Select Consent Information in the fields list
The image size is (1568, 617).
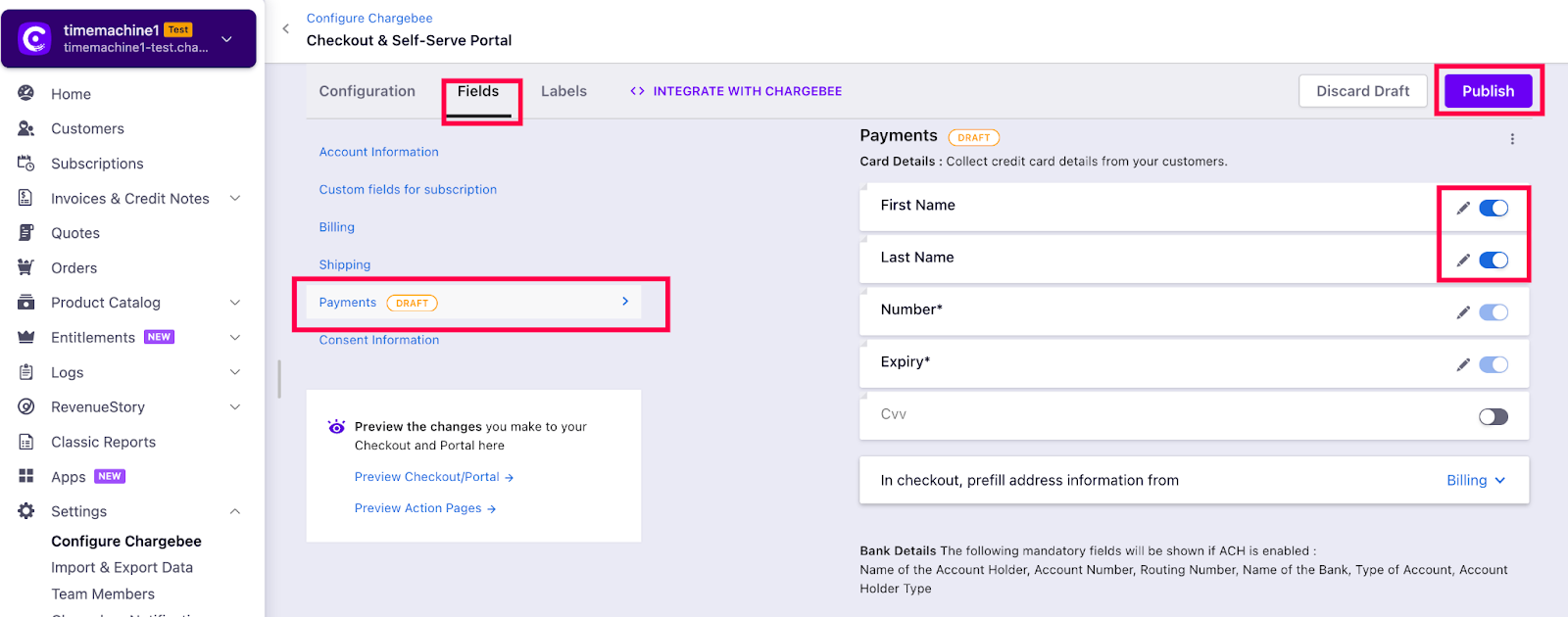point(379,340)
